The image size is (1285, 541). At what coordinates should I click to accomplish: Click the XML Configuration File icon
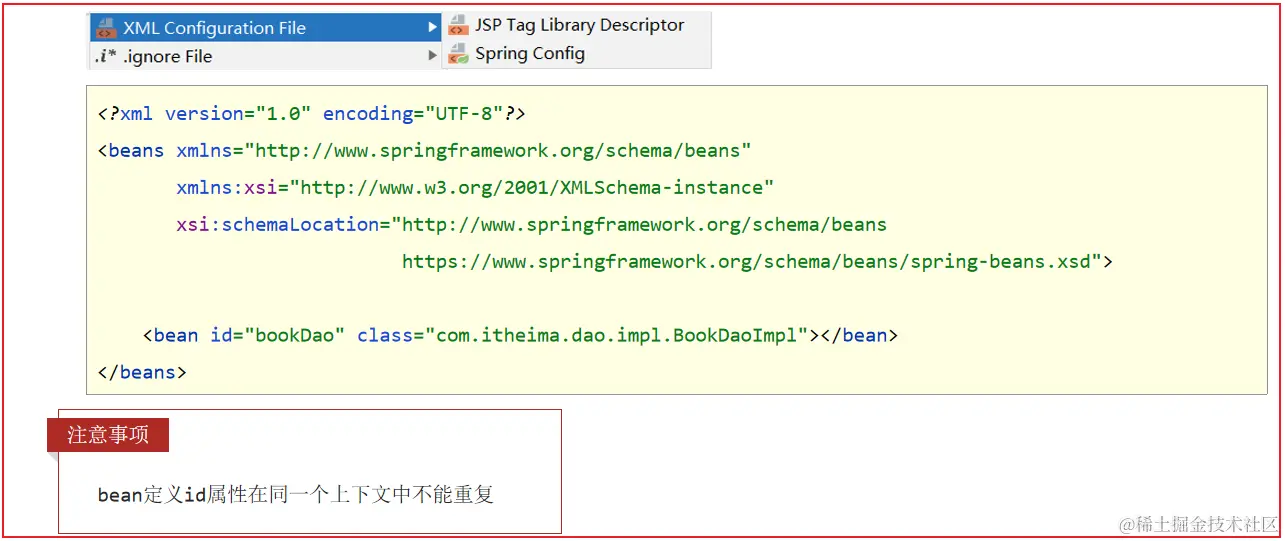(105, 28)
